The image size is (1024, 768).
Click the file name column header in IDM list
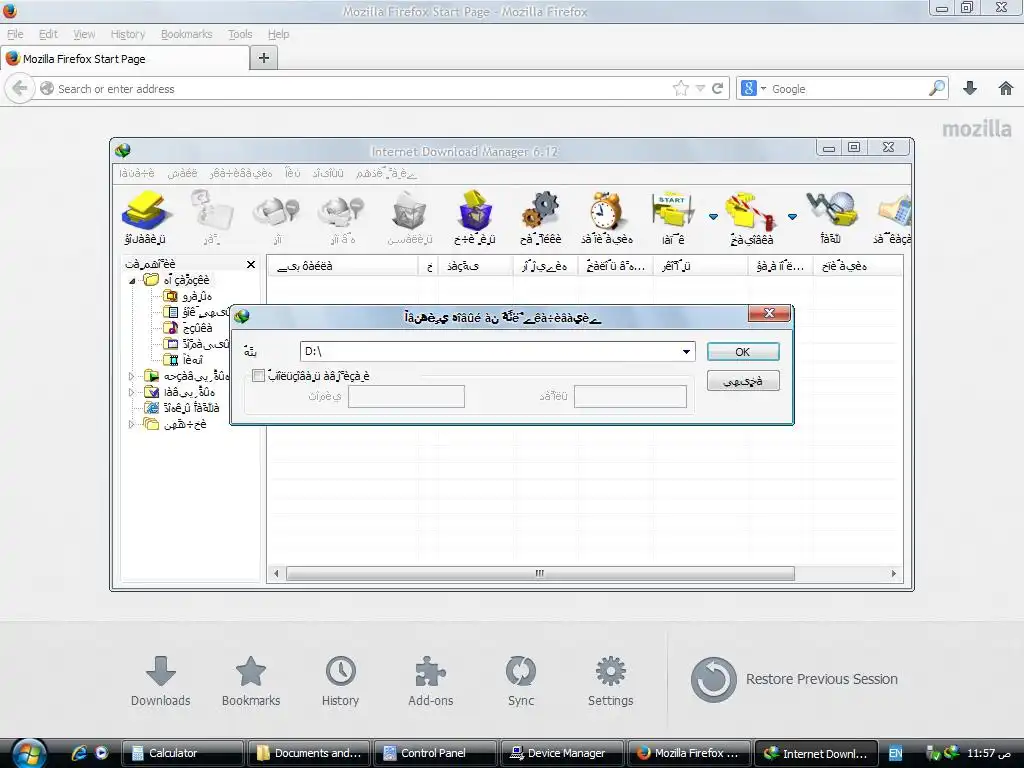[342, 266]
